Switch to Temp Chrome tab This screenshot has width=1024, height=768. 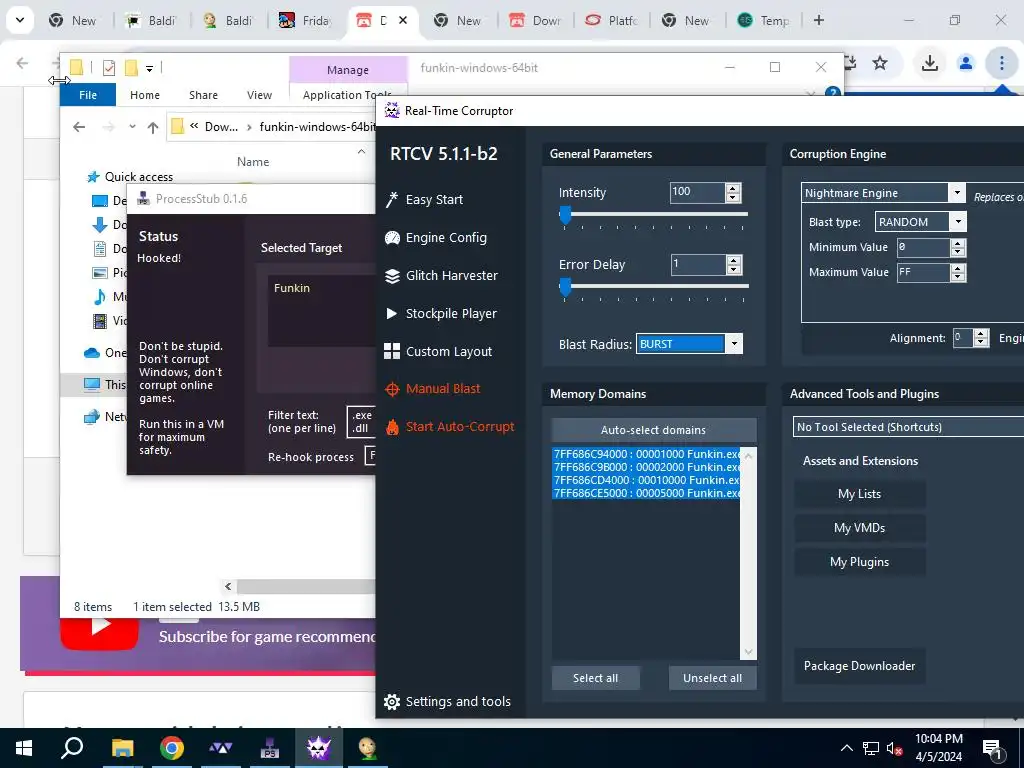point(765,21)
